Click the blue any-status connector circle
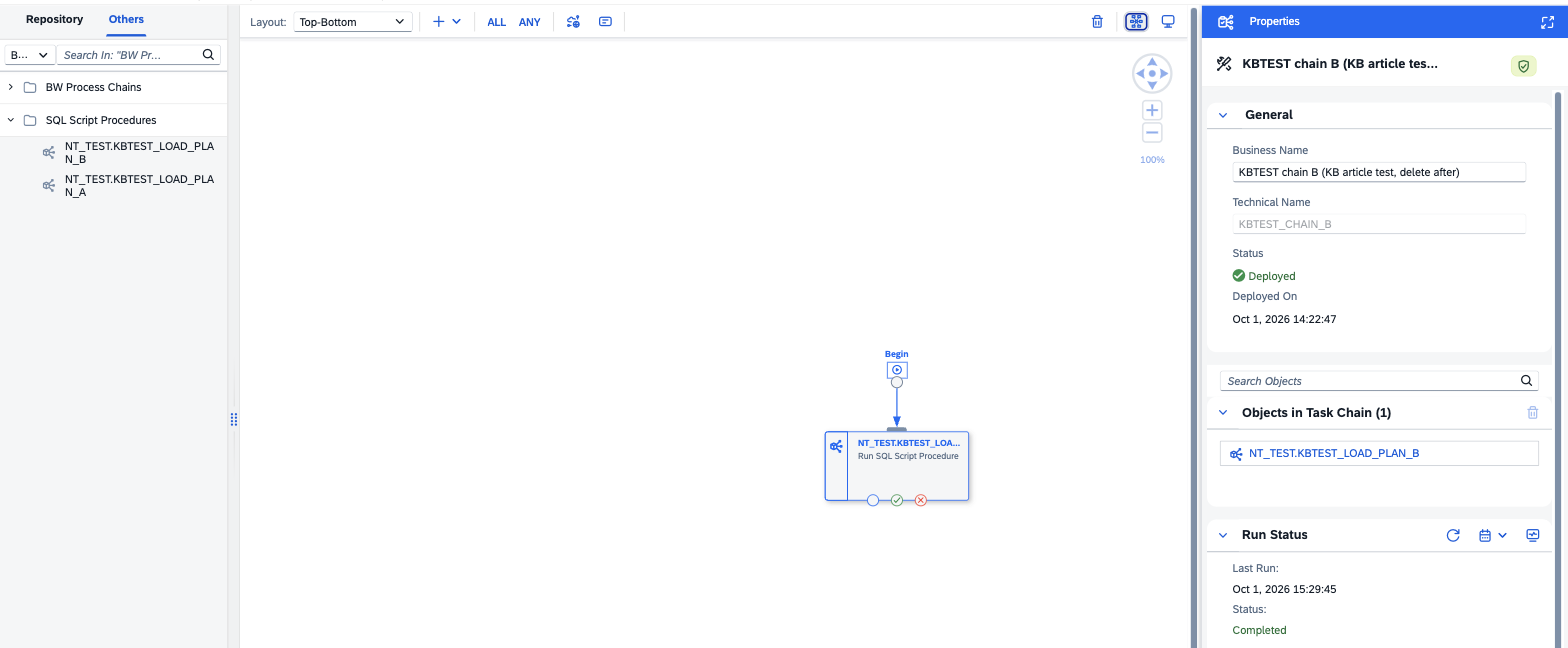 click(873, 500)
